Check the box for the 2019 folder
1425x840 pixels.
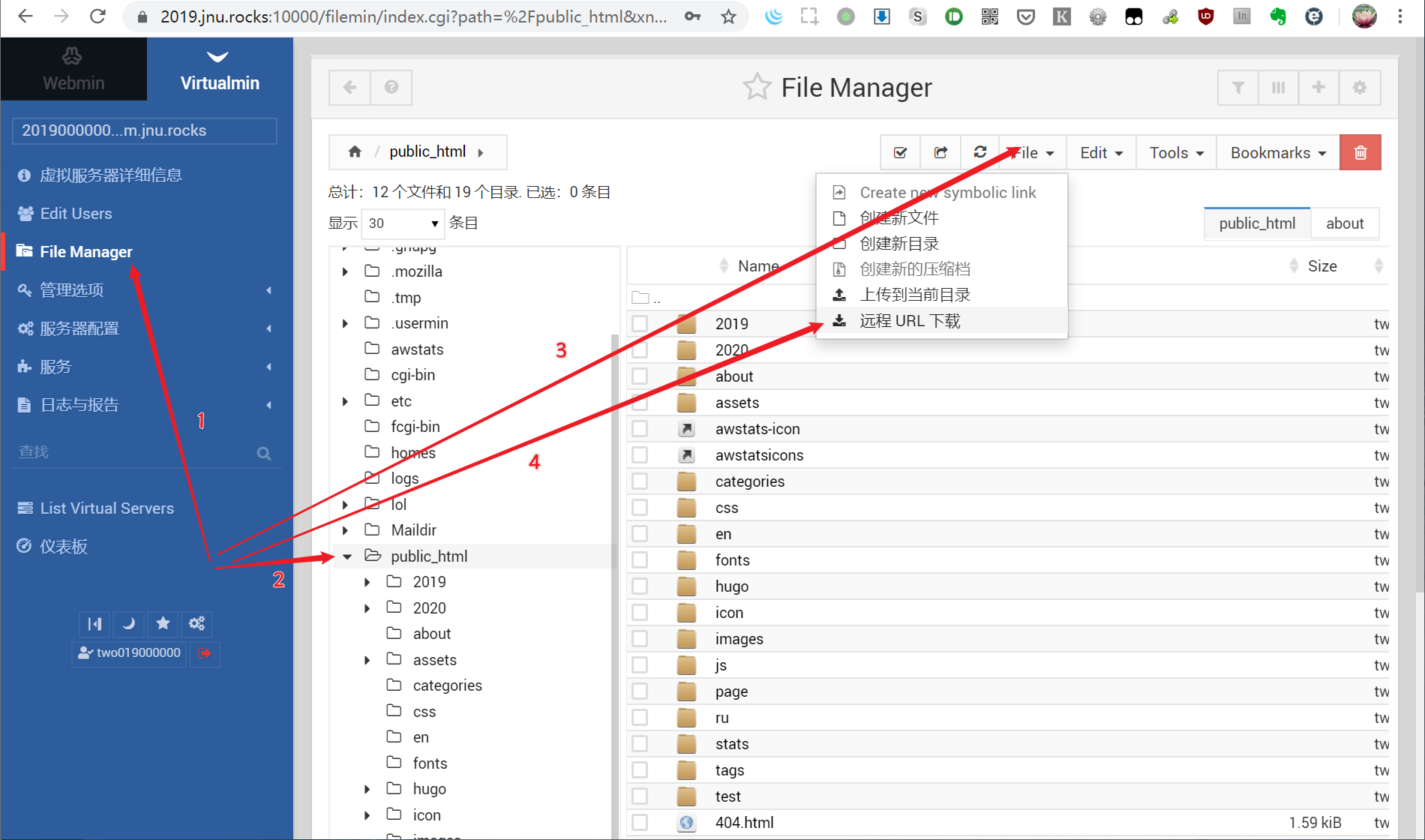coord(640,324)
